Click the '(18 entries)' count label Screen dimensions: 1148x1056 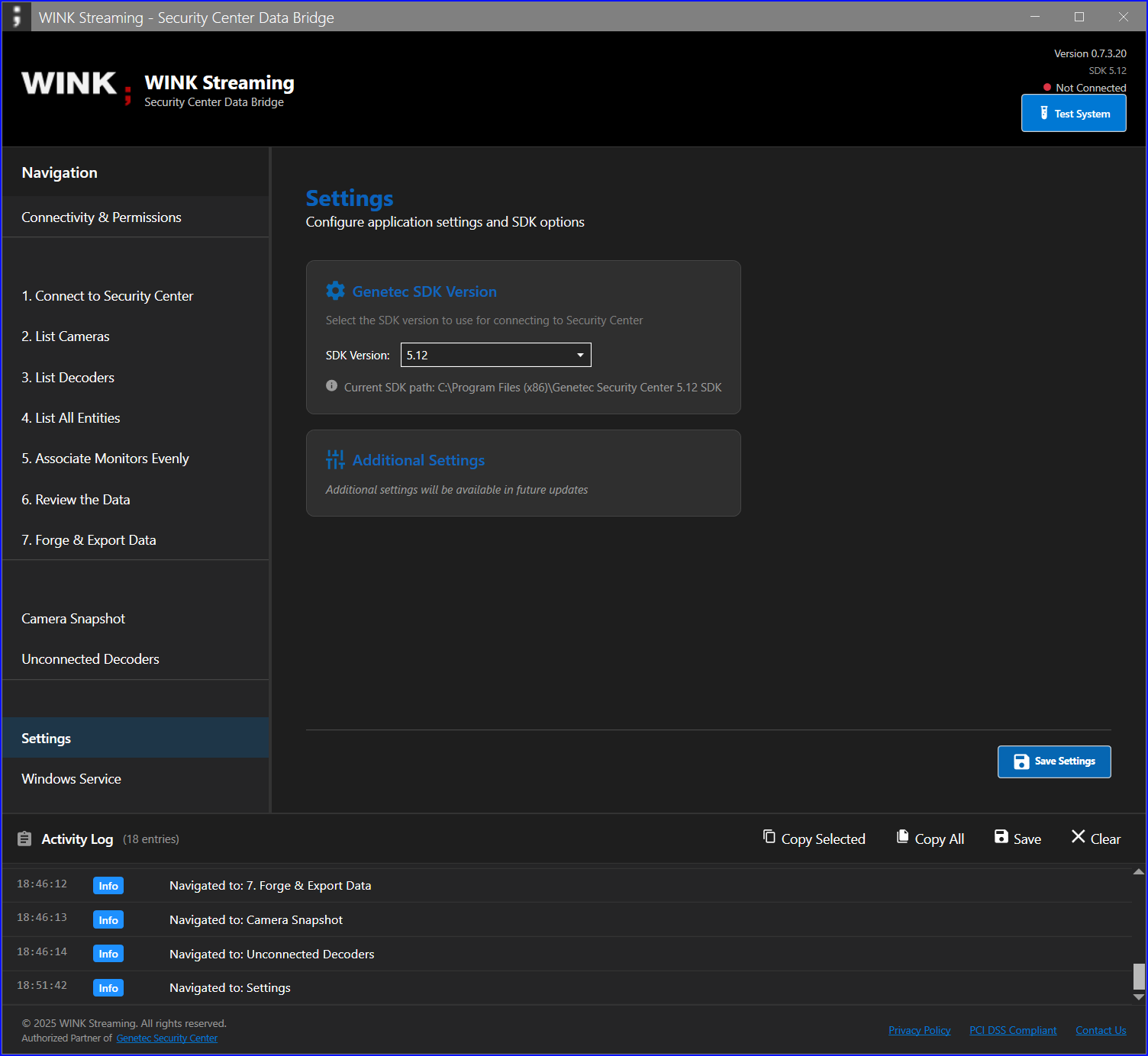(151, 839)
